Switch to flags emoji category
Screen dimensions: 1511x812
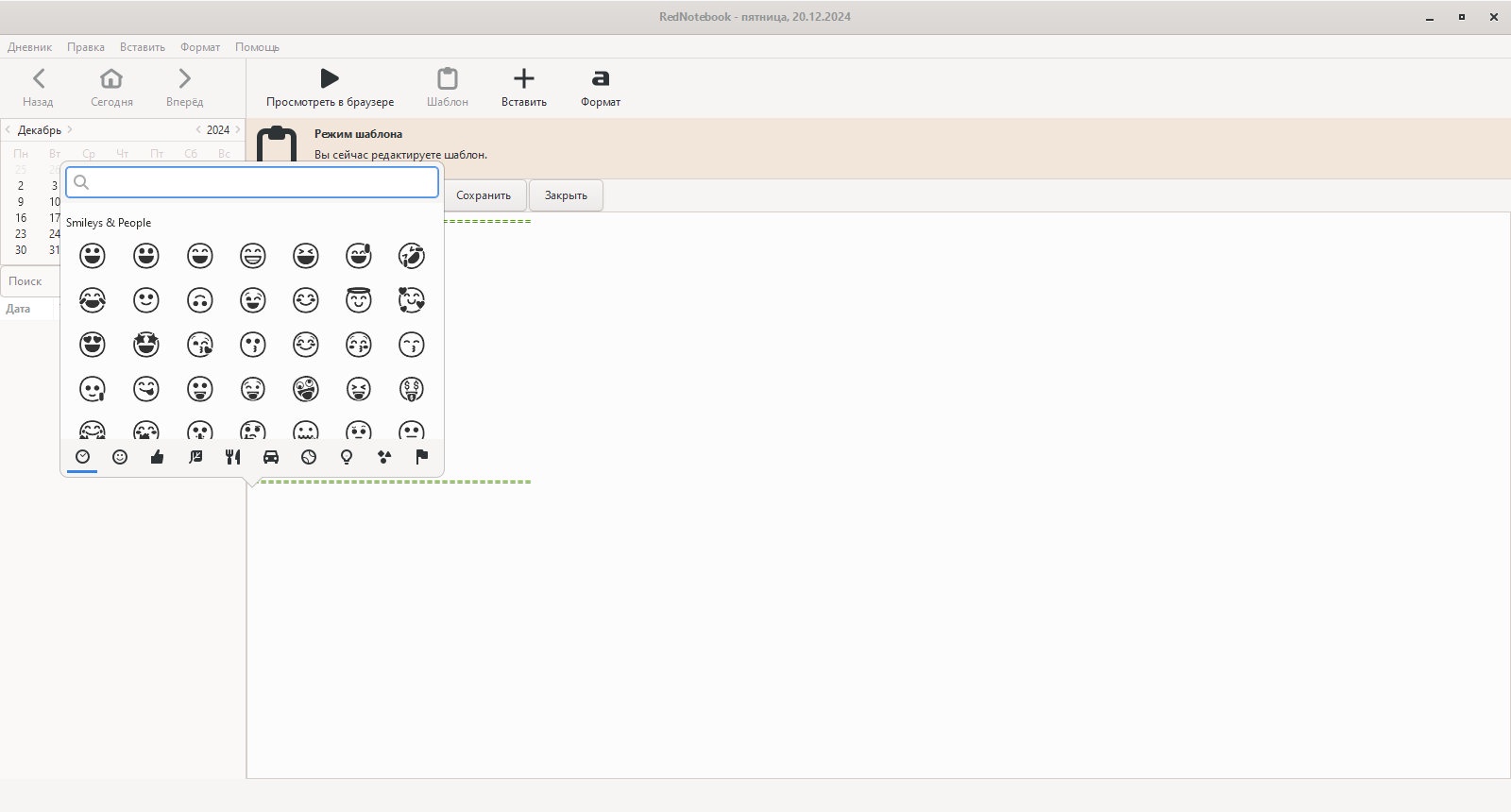click(x=422, y=457)
